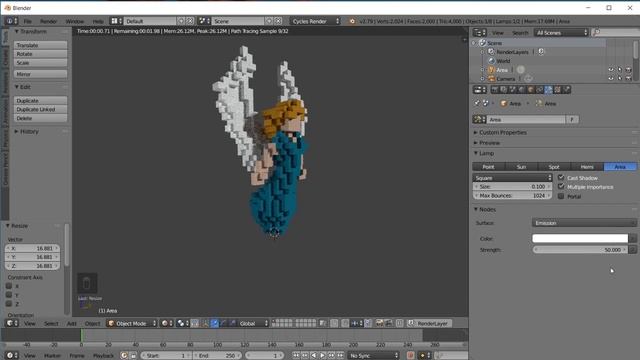Open the File menu
Image resolution: width=640 pixels, height=360 pixels.
pyautogui.click(x=27, y=21)
